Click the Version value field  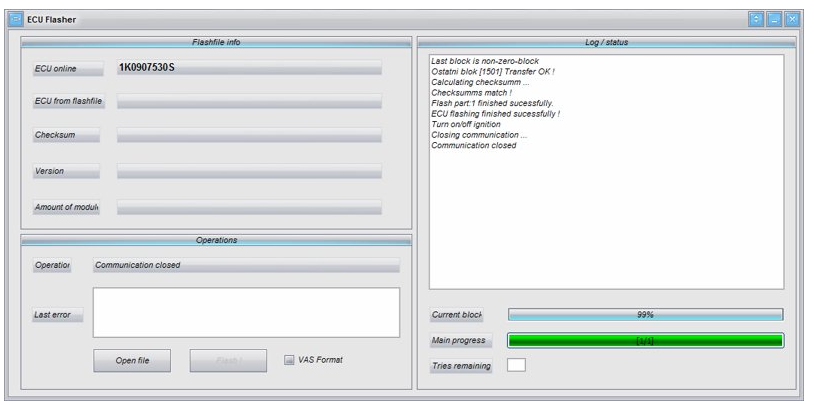coord(249,171)
